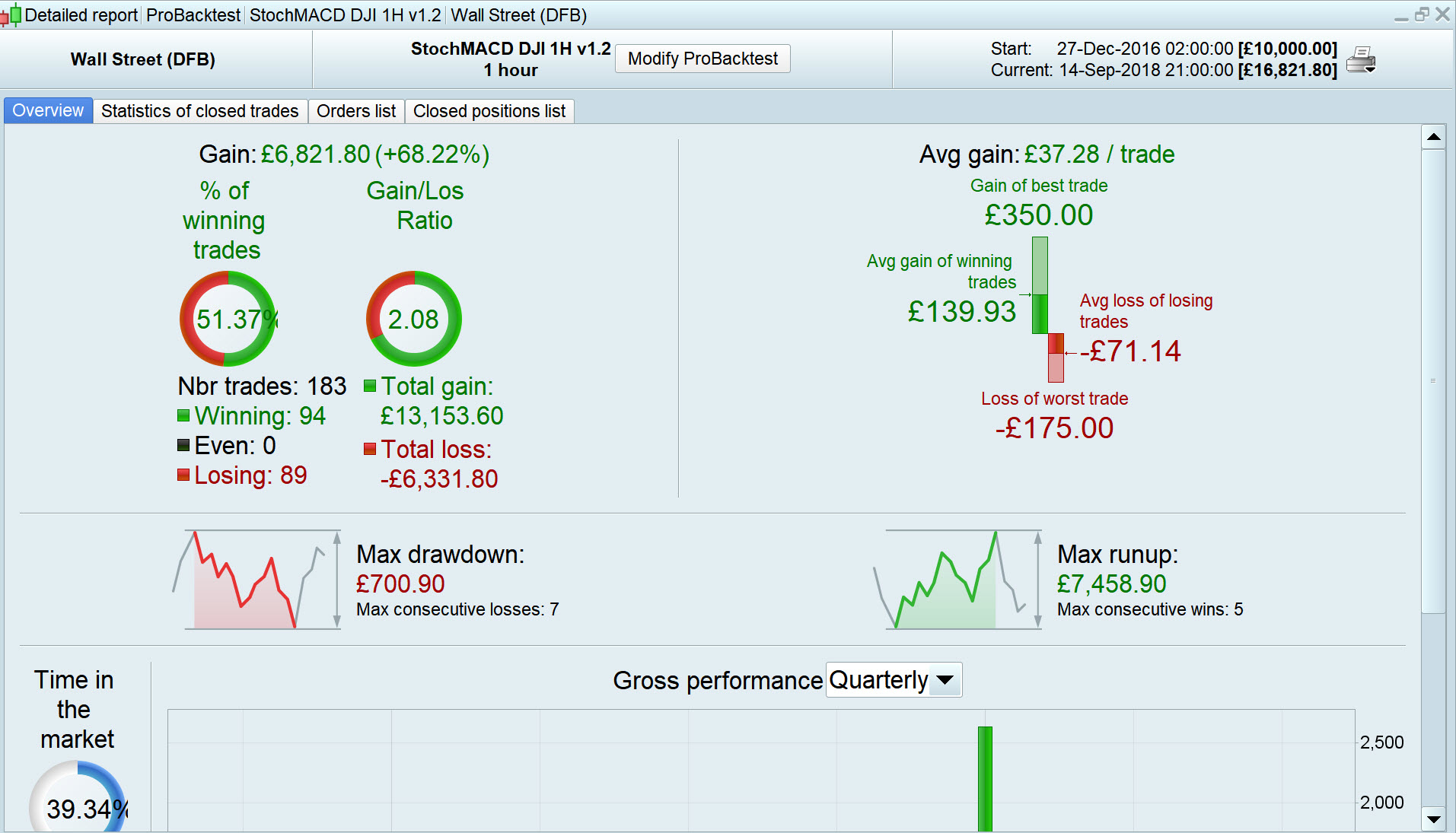Screen dimensions: 1456x833
Task: Click the £7,458.90 max runup value
Action: (1111, 584)
